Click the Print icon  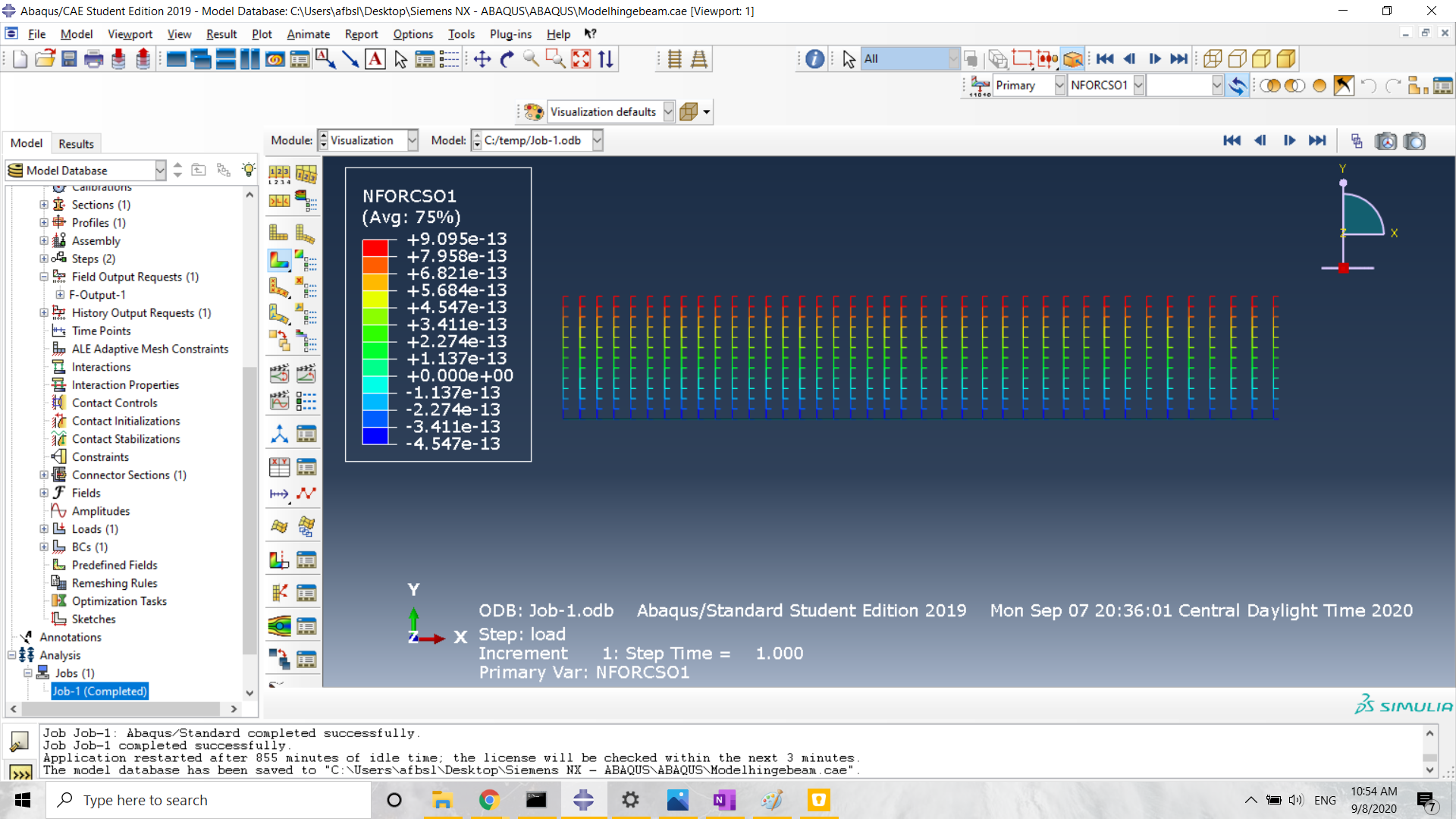[93, 59]
